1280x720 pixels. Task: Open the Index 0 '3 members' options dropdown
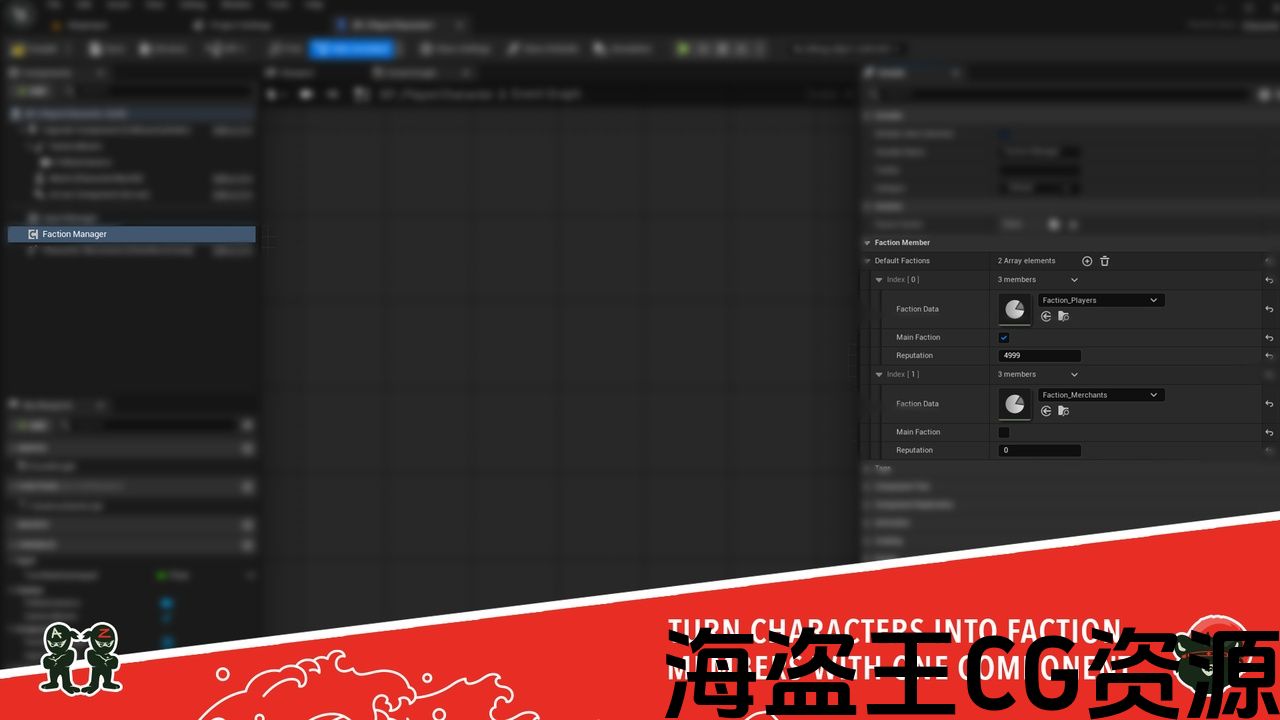[x=1074, y=280]
